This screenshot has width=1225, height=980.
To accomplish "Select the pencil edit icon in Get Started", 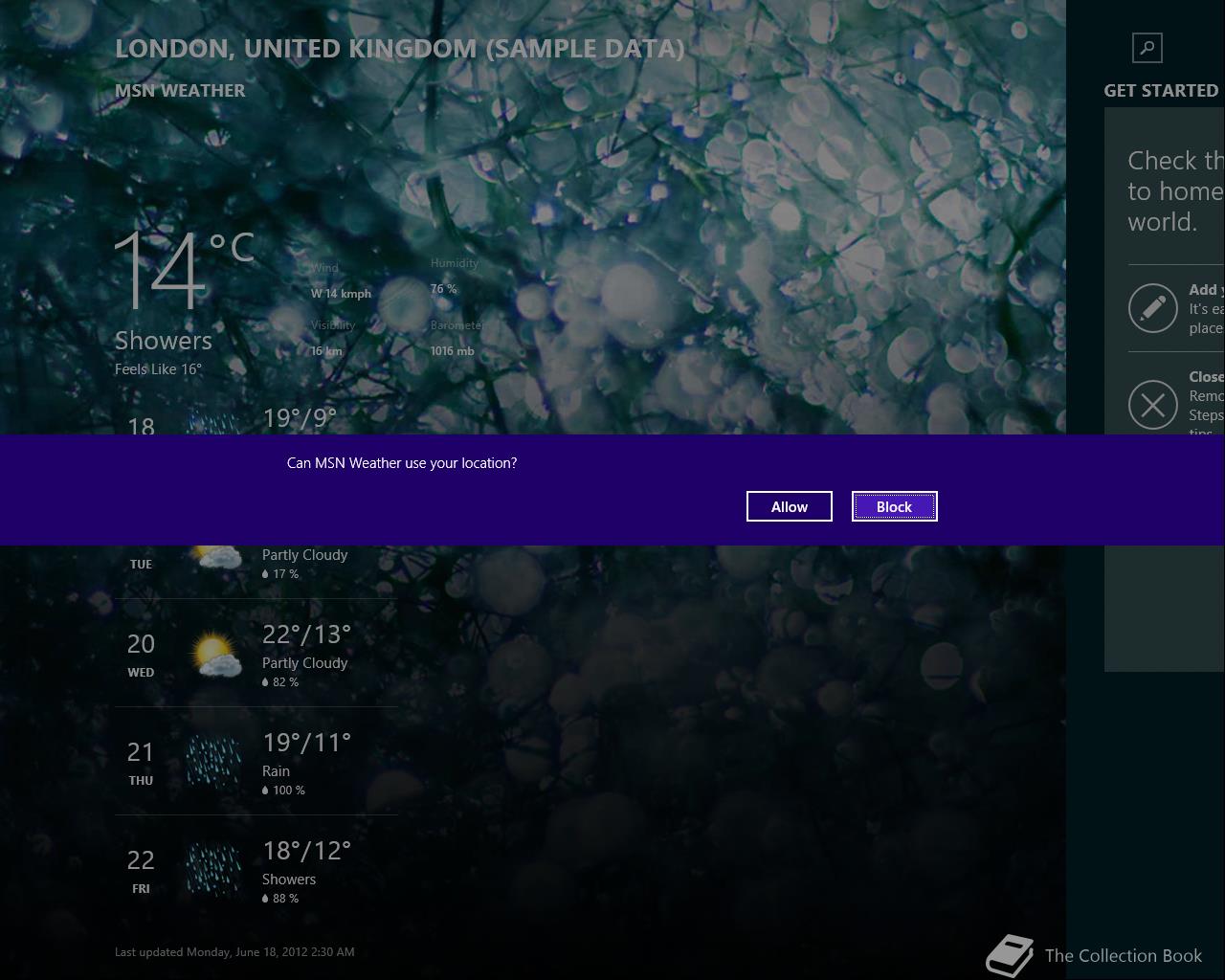I will tap(1153, 308).
